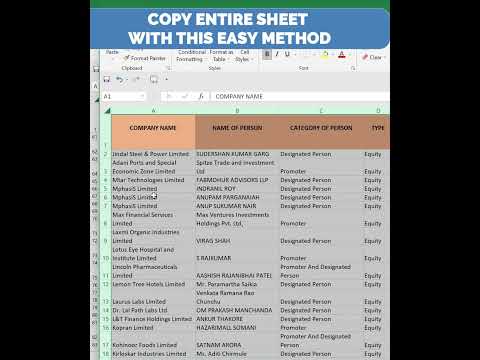Select cell Dr. Lal Path Labs Ltd

pyautogui.click(x=153, y=310)
